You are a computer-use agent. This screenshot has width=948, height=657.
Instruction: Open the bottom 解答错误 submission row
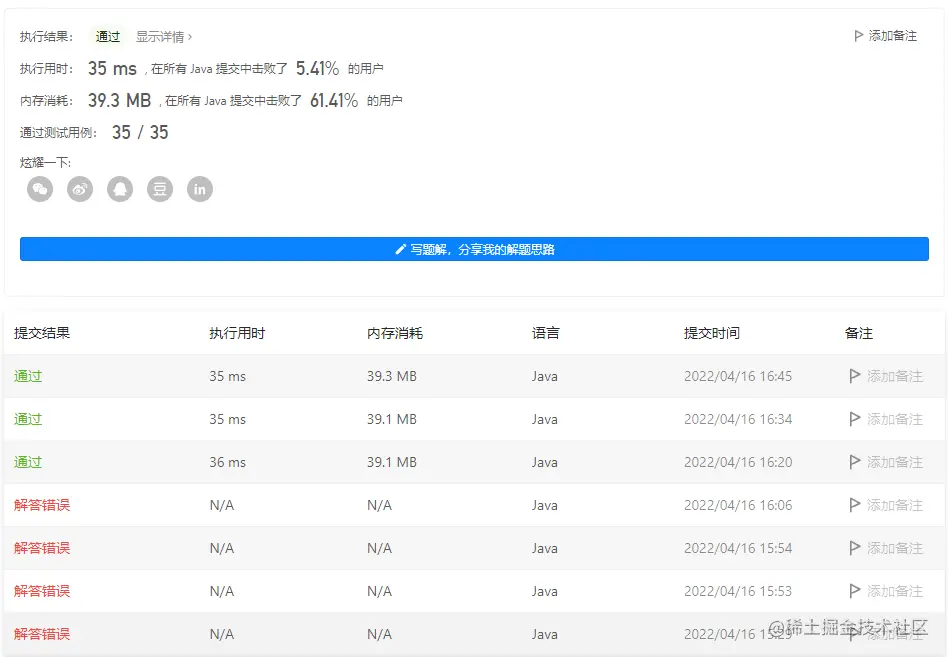click(x=42, y=633)
